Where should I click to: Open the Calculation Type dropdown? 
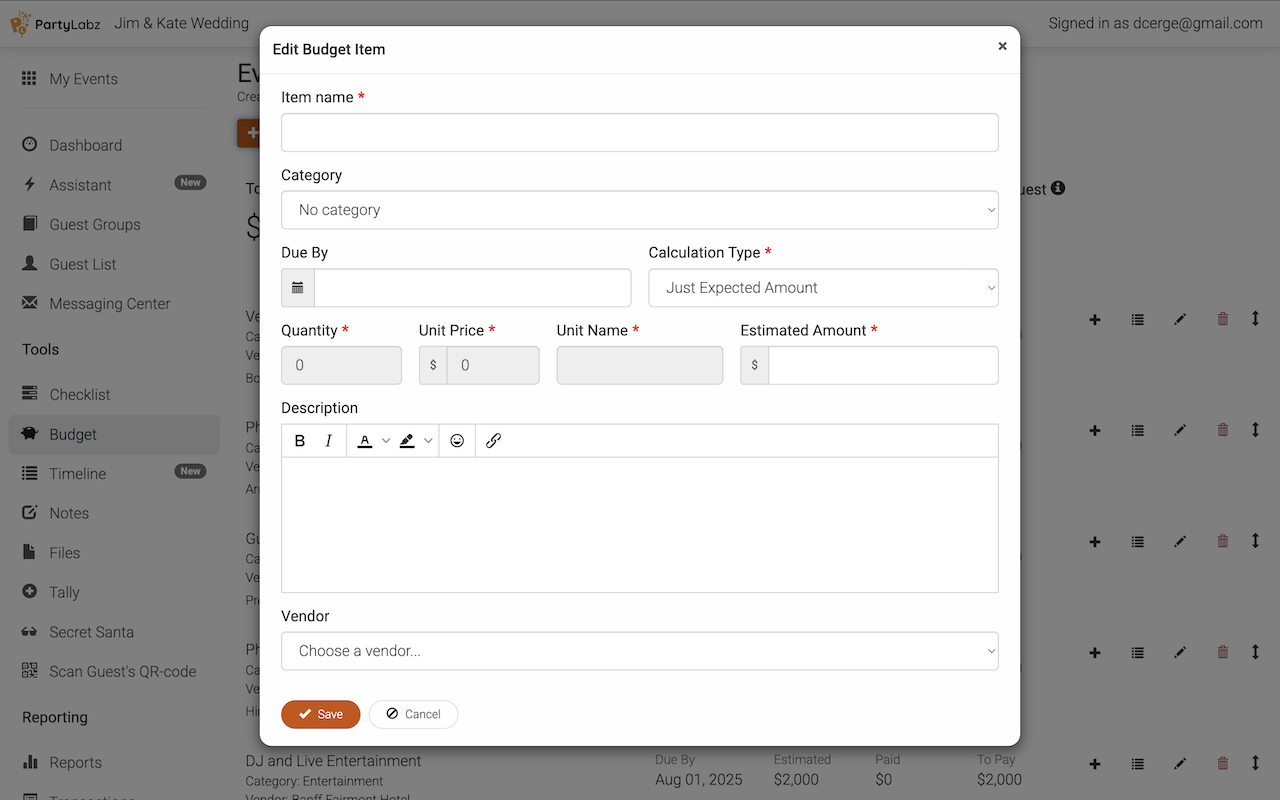[823, 288]
